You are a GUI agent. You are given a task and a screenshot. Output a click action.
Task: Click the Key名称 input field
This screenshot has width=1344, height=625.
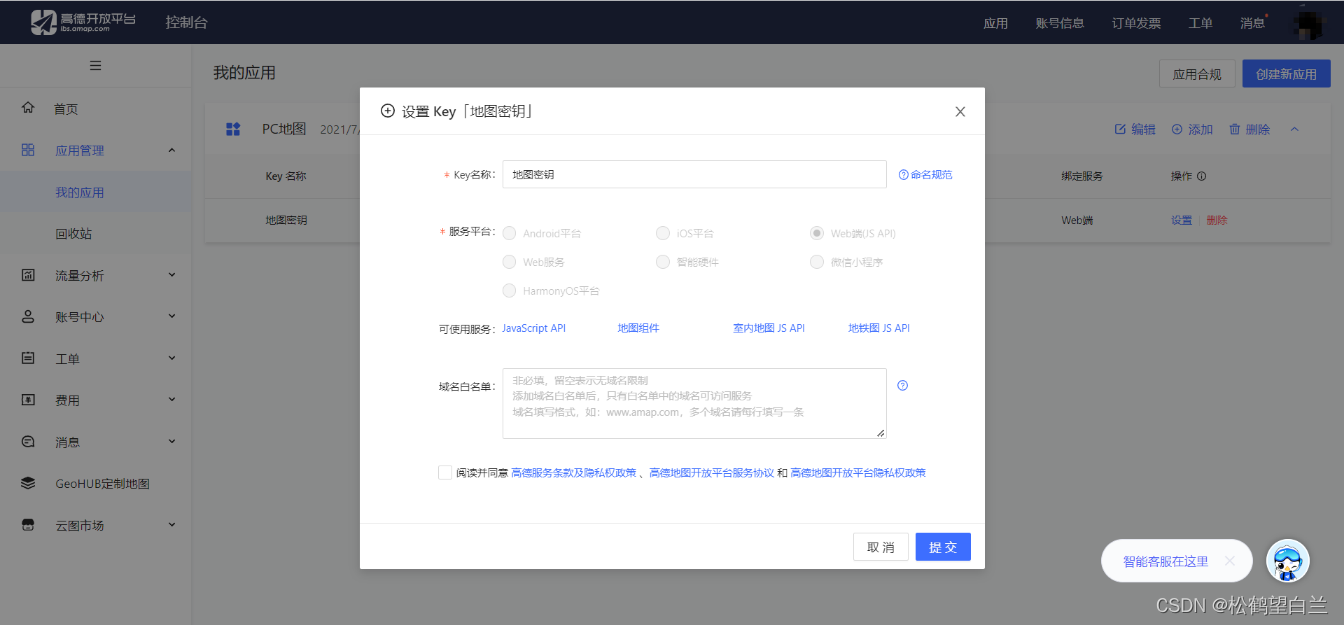[x=694, y=174]
